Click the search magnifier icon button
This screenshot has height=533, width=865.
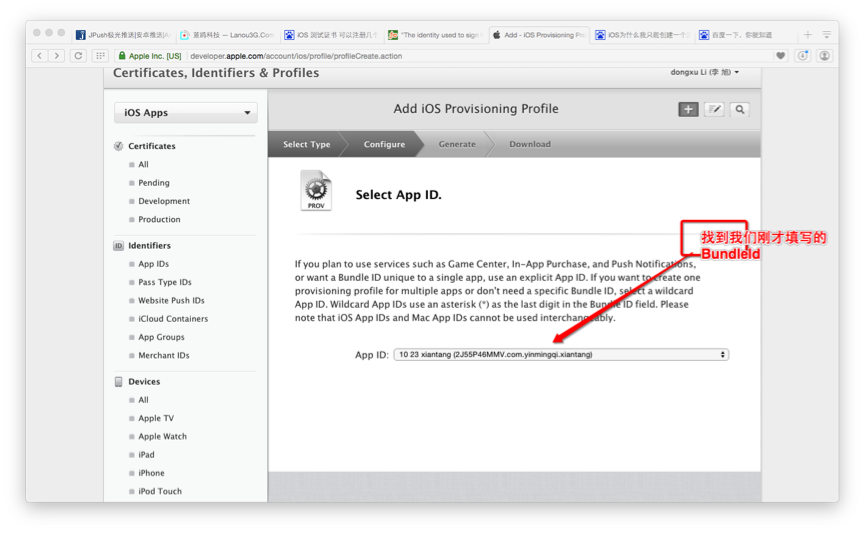pos(740,109)
